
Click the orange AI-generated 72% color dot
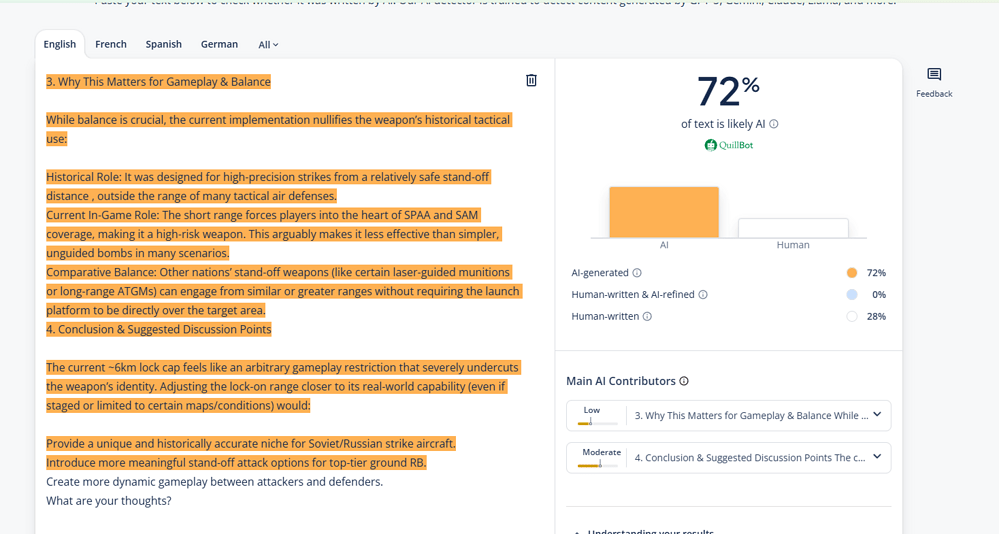point(851,273)
